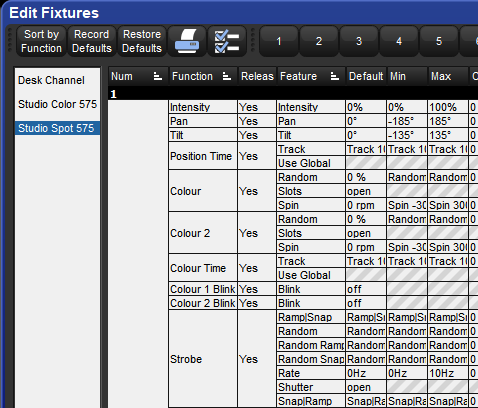This screenshot has width=478, height=408.
Task: Click the Snap|Ramp feature cell
Action: (x=311, y=401)
